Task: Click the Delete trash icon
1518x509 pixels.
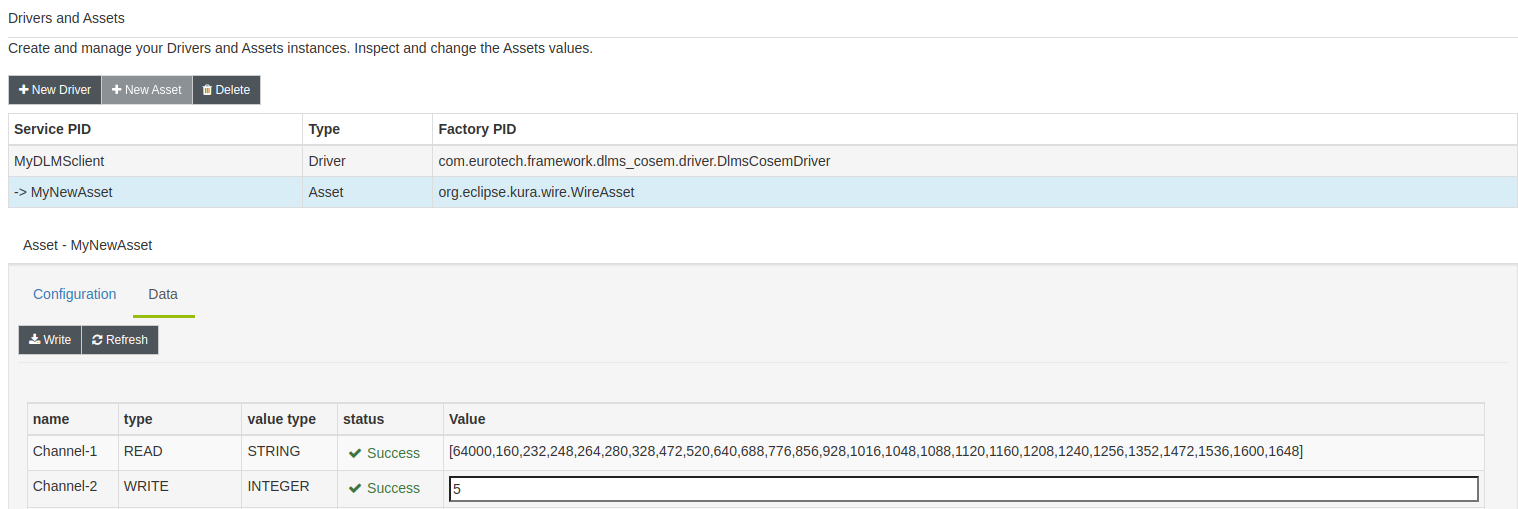Action: click(207, 90)
